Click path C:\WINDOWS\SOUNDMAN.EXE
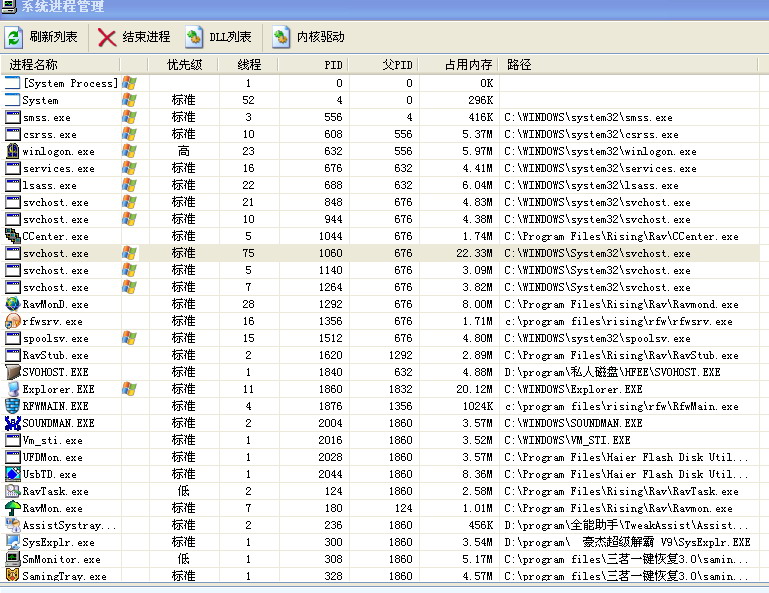 pos(573,423)
